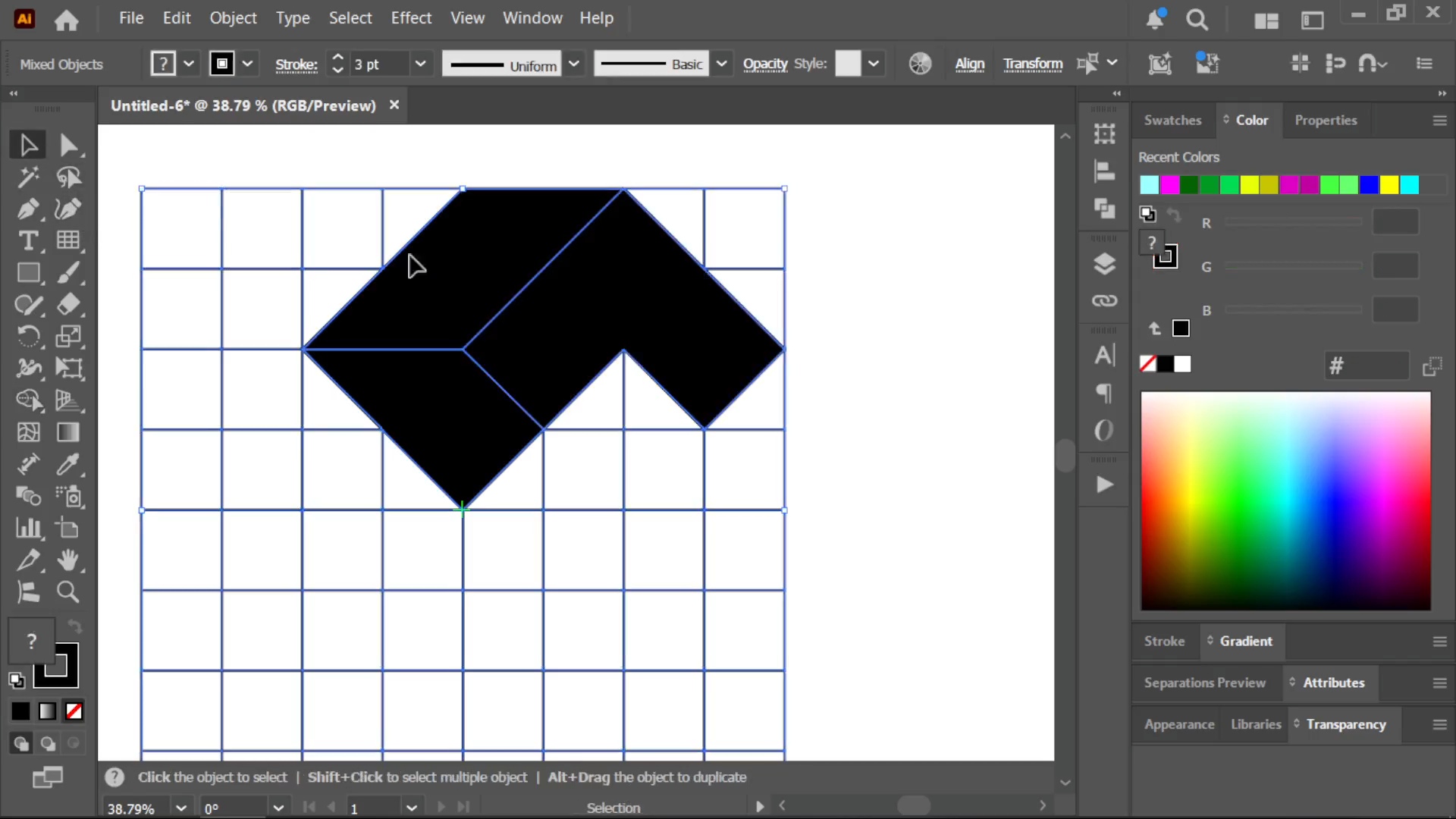Viewport: 1456px width, 819px height.
Task: Open the stroke weight dropdown
Action: [x=420, y=64]
